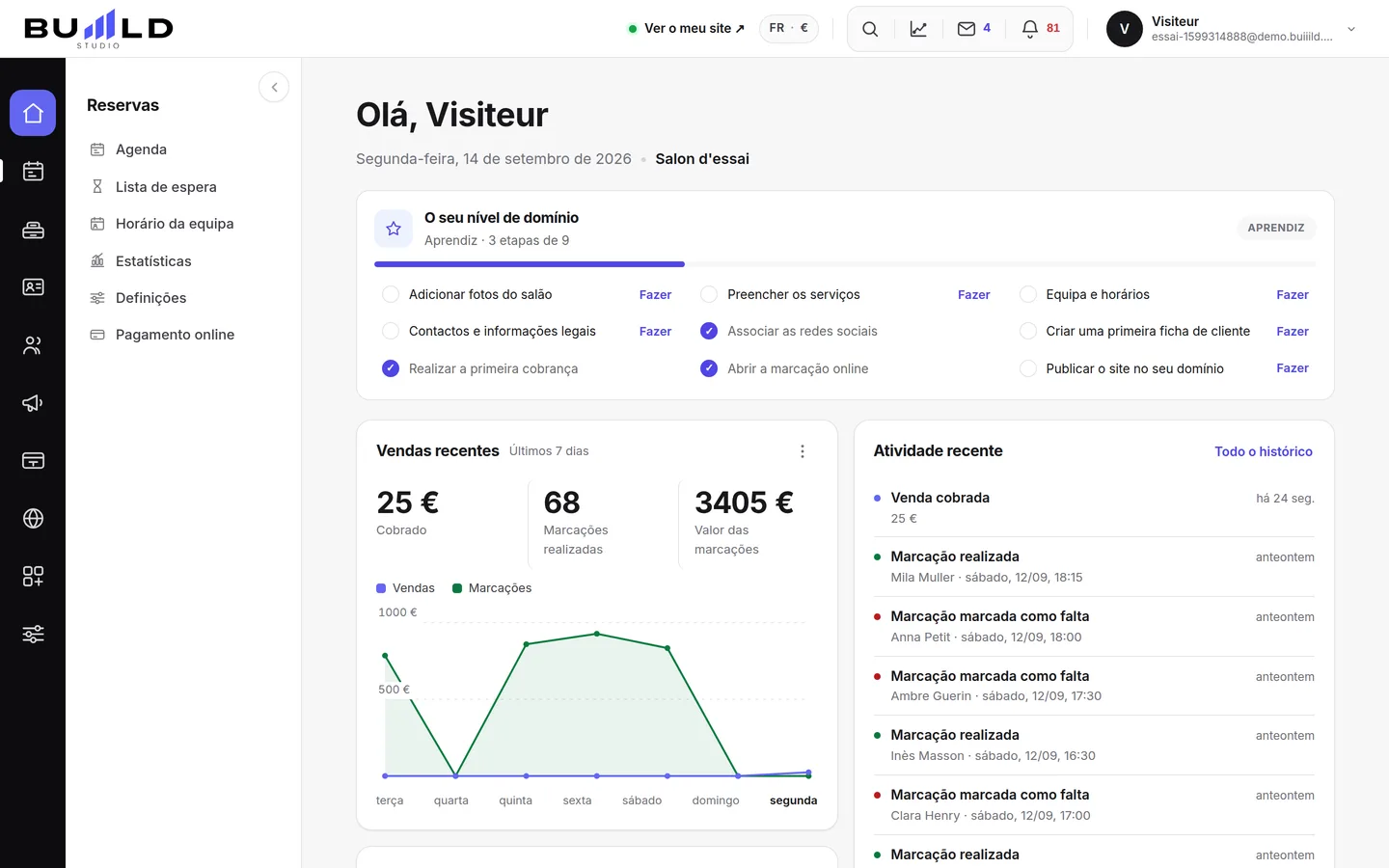The width and height of the screenshot is (1389, 868).
Task: Toggle the Abrir a marcação online checkmark
Action: tap(709, 368)
